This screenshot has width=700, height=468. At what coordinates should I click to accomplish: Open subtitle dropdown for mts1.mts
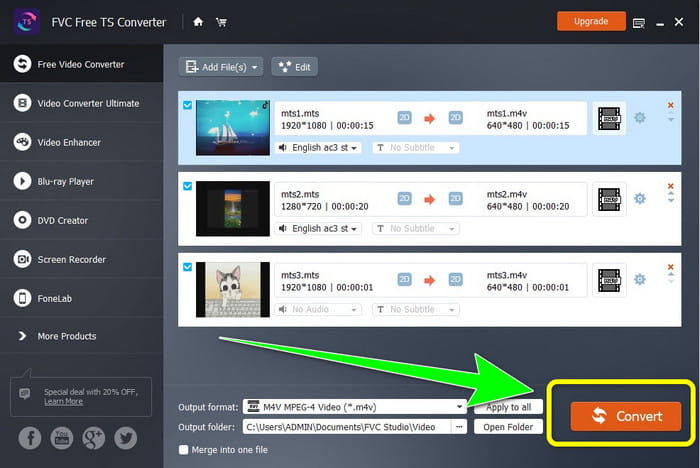[x=416, y=148]
